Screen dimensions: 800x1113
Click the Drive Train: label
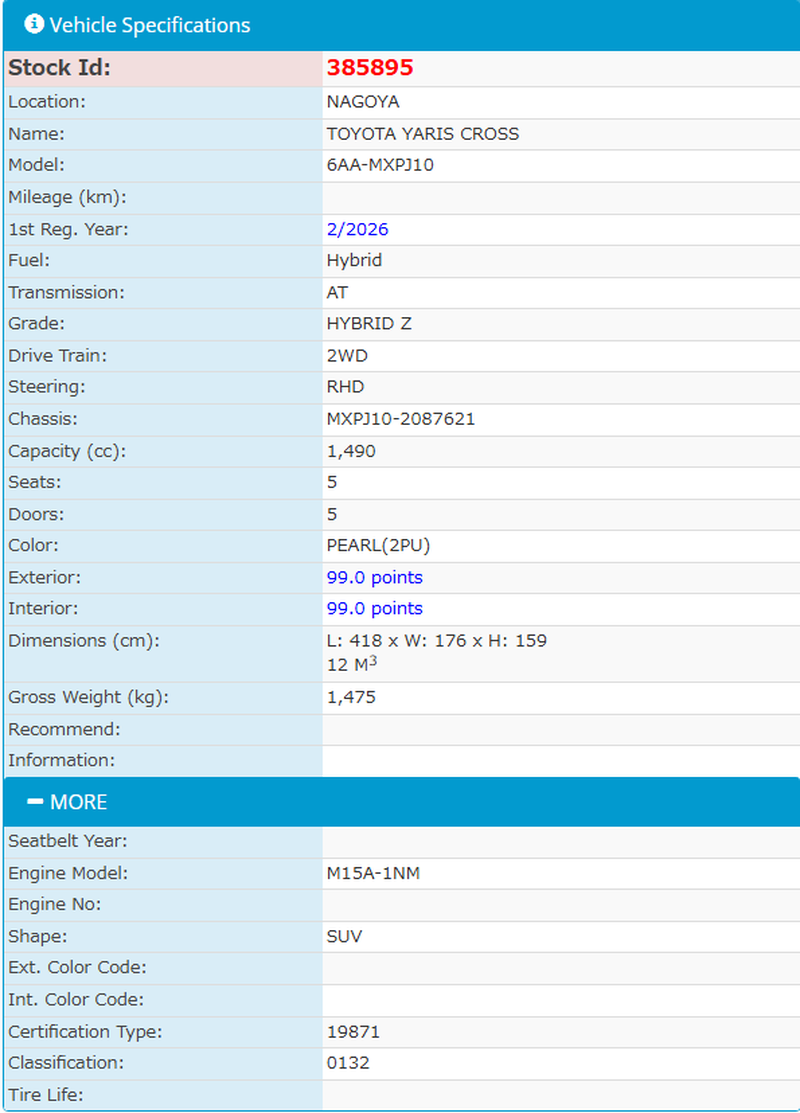(x=57, y=356)
